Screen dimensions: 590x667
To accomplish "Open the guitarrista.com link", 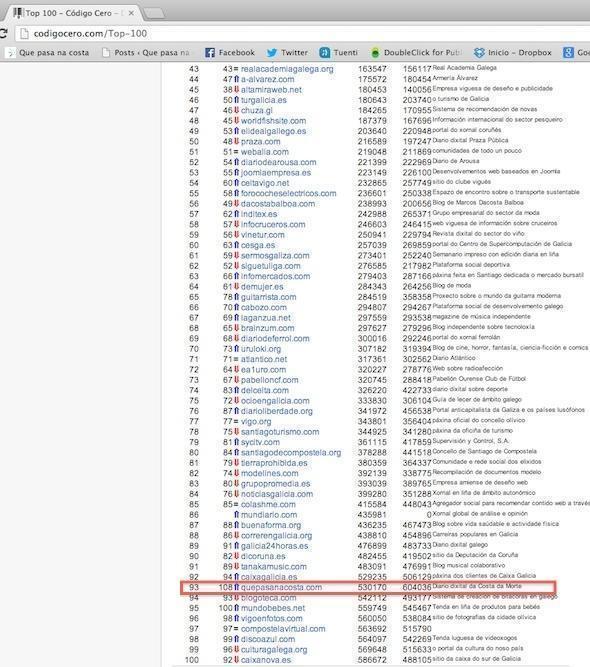I will pyautogui.click(x=269, y=297).
